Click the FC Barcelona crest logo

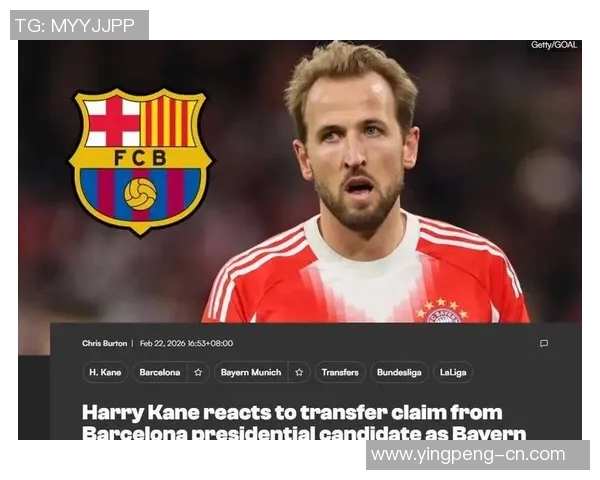pyautogui.click(x=141, y=162)
